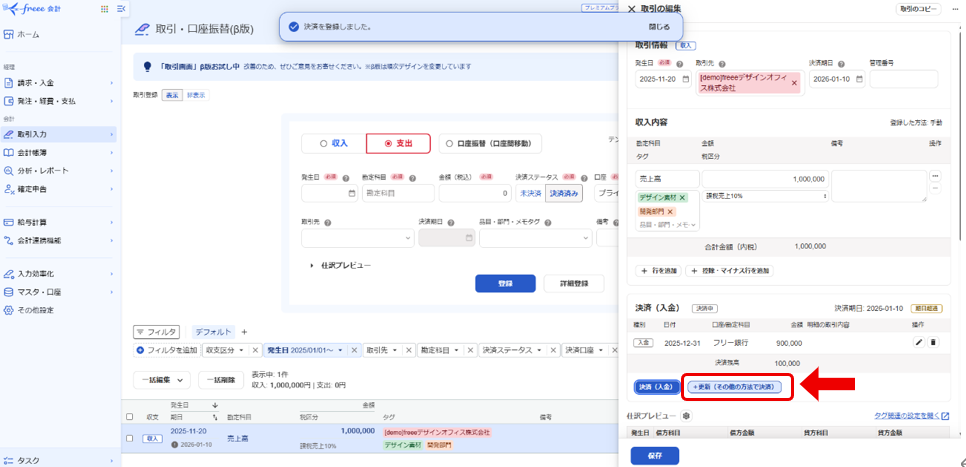Toggle 決済済み settlement status
Screen dimensions: 966x467
[564, 193]
